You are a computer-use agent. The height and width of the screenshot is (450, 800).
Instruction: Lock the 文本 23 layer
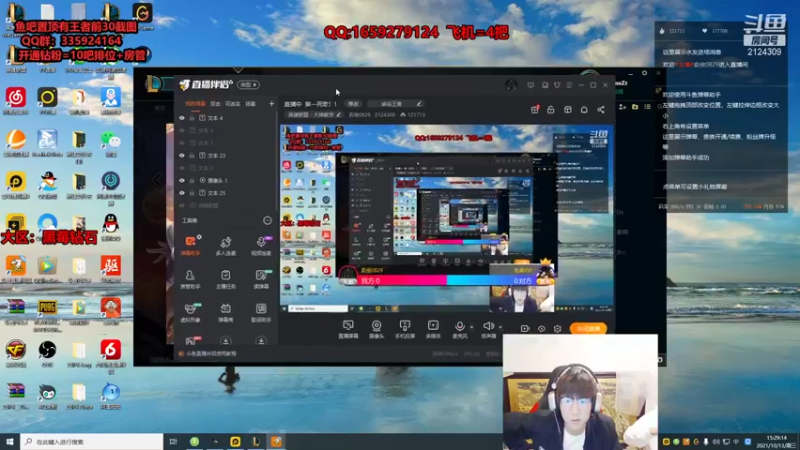click(192, 156)
